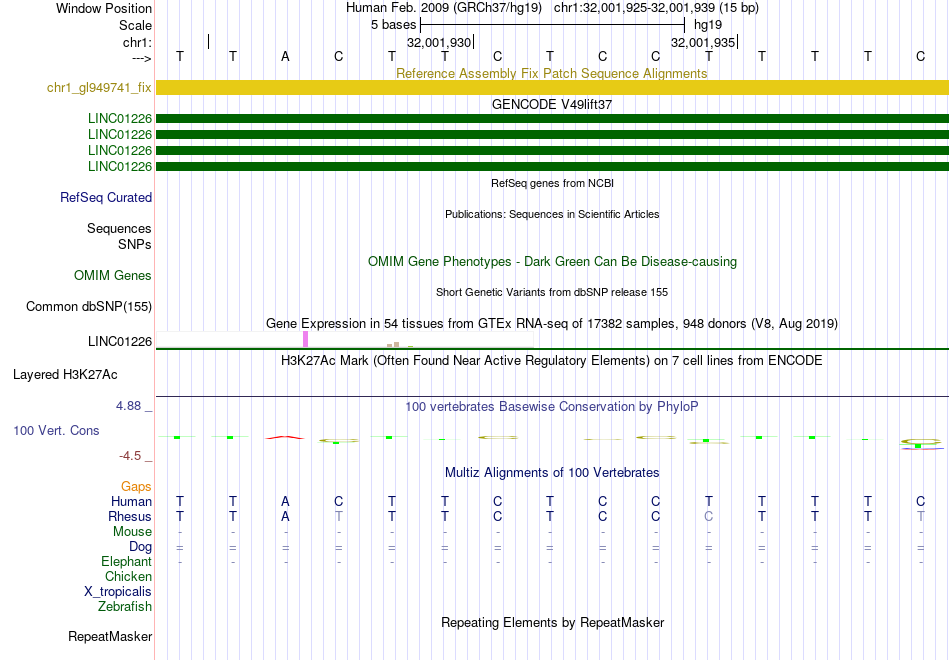
Task: Open the 100 Vert. Cons track label
Action: 56,430
